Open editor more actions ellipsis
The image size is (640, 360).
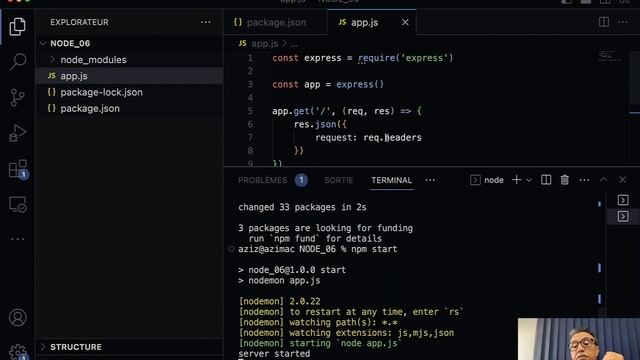click(x=623, y=22)
